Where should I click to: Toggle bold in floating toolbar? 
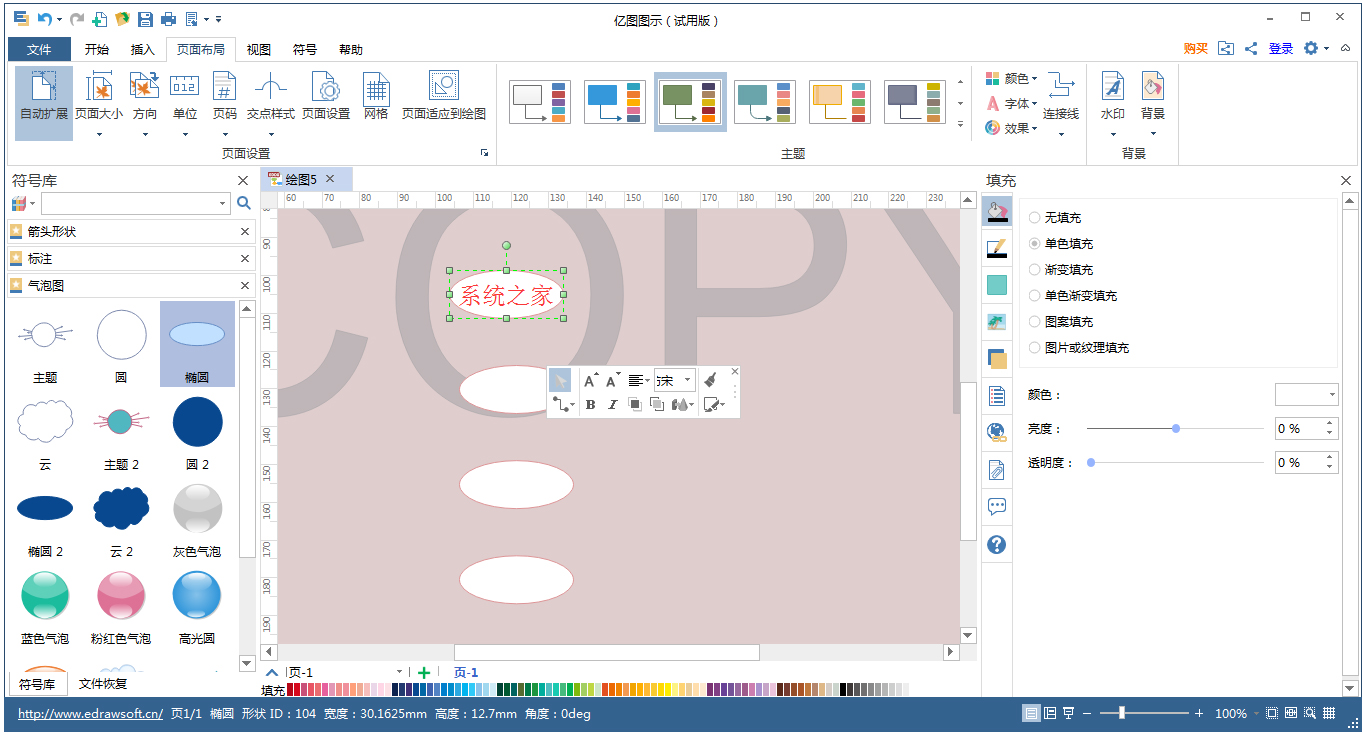pos(590,404)
